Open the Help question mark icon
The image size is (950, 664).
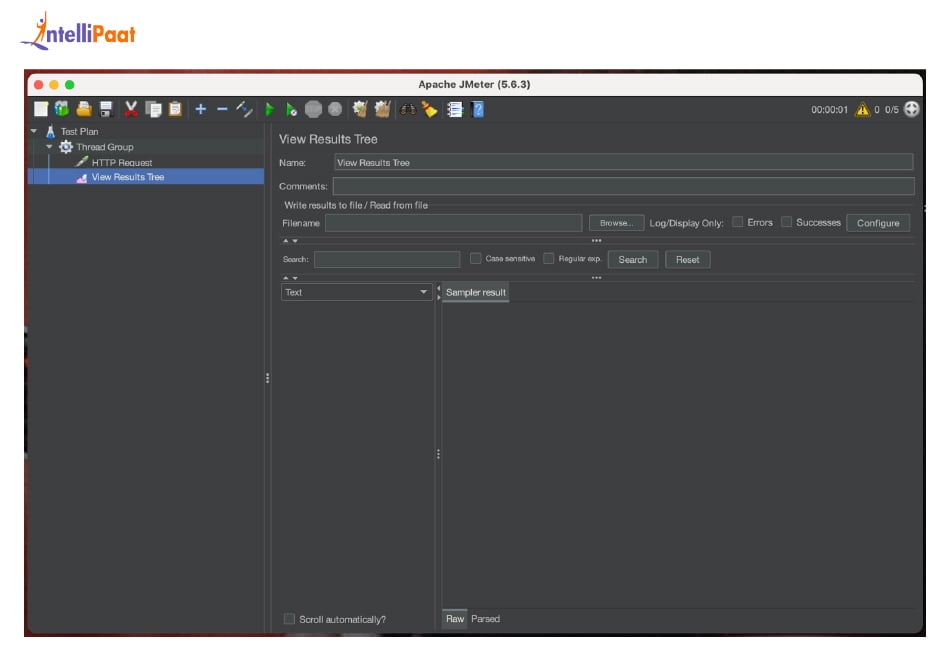(477, 109)
